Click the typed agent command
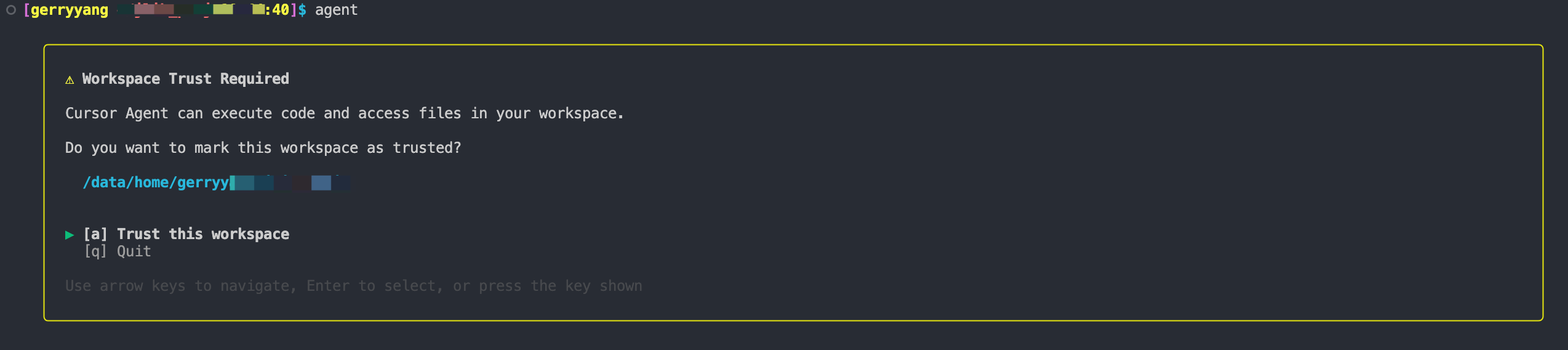 coord(336,10)
